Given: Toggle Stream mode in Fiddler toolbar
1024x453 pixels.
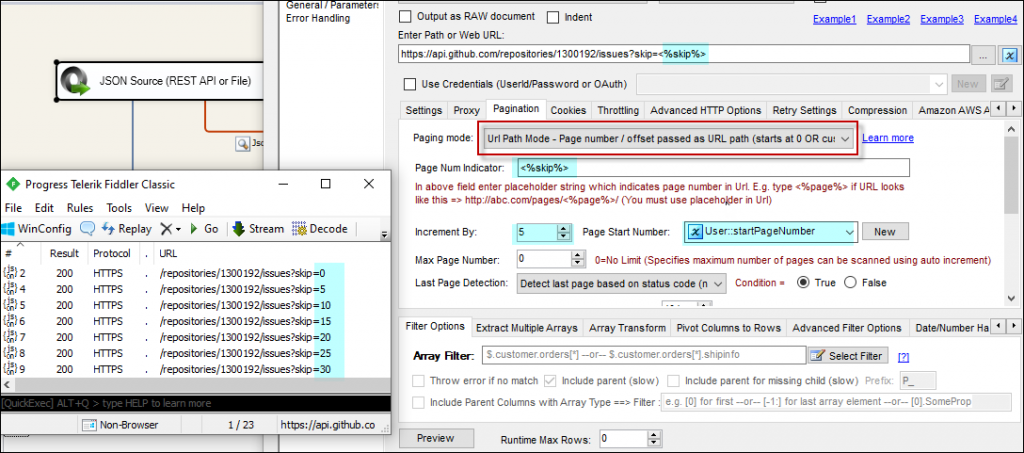Looking at the screenshot, I should click(x=239, y=228).
